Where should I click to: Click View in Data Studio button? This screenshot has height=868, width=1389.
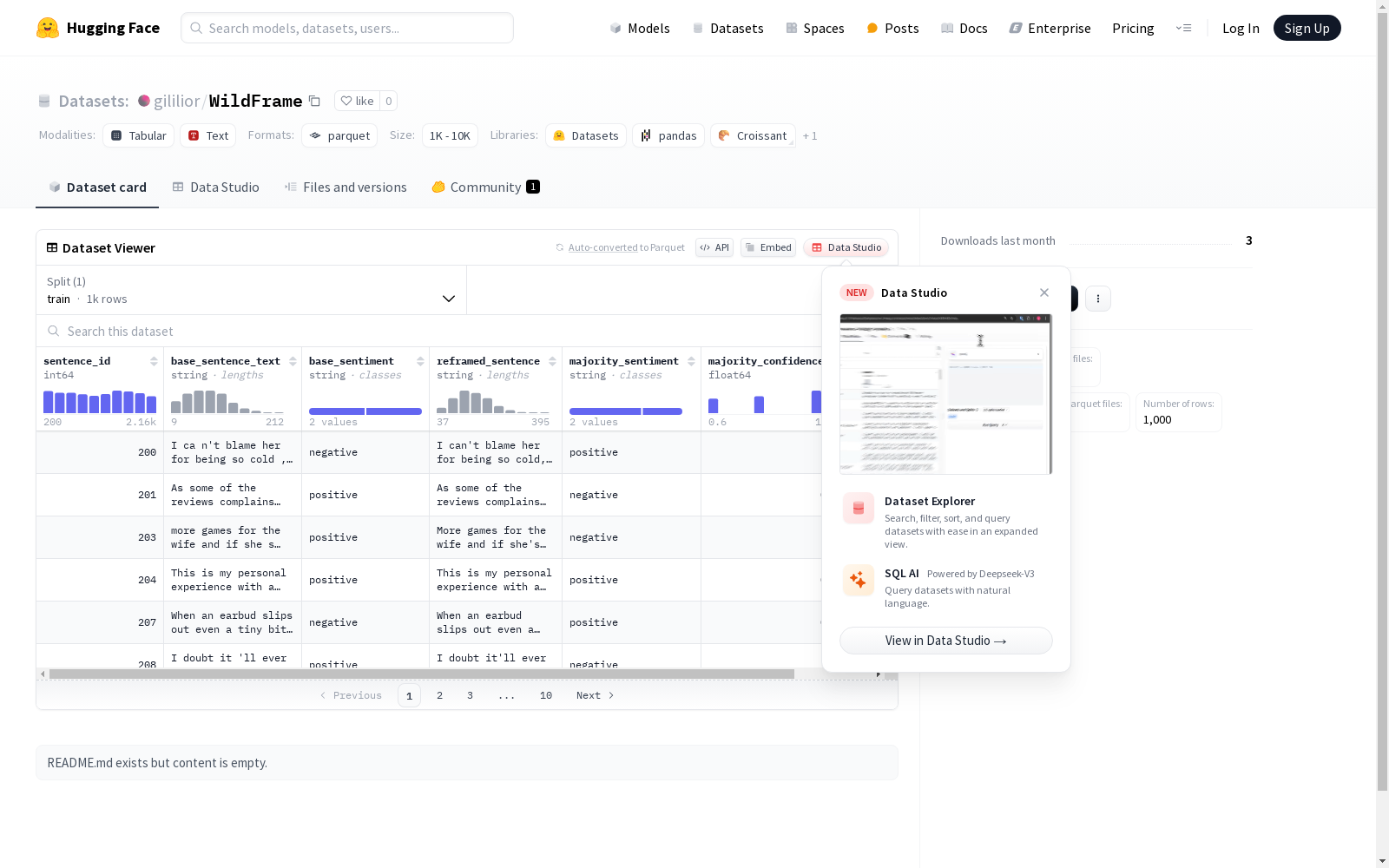pos(946,641)
